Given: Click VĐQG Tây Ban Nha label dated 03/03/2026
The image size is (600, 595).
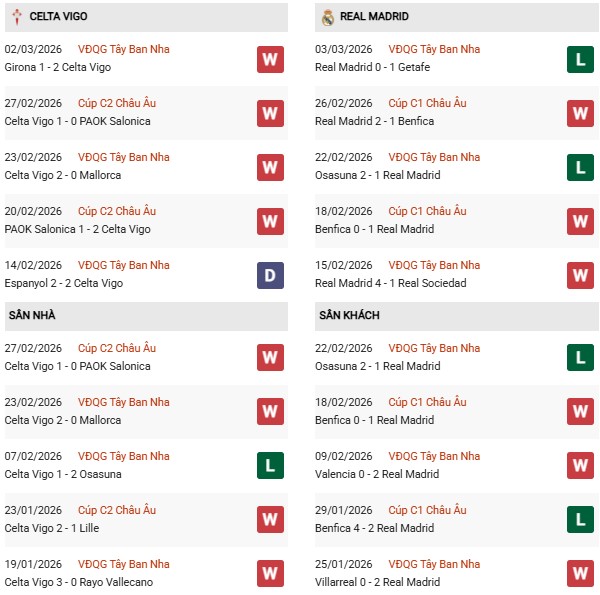Looking at the screenshot, I should point(432,49).
